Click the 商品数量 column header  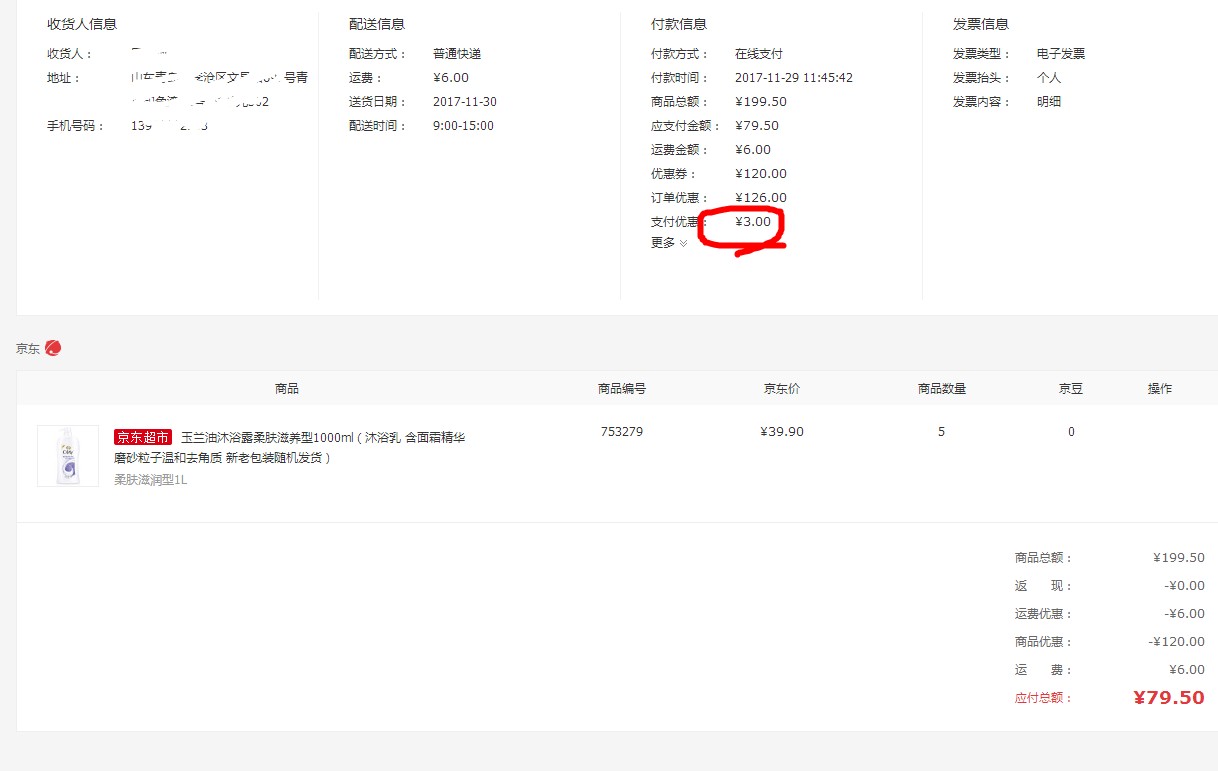[x=942, y=389]
